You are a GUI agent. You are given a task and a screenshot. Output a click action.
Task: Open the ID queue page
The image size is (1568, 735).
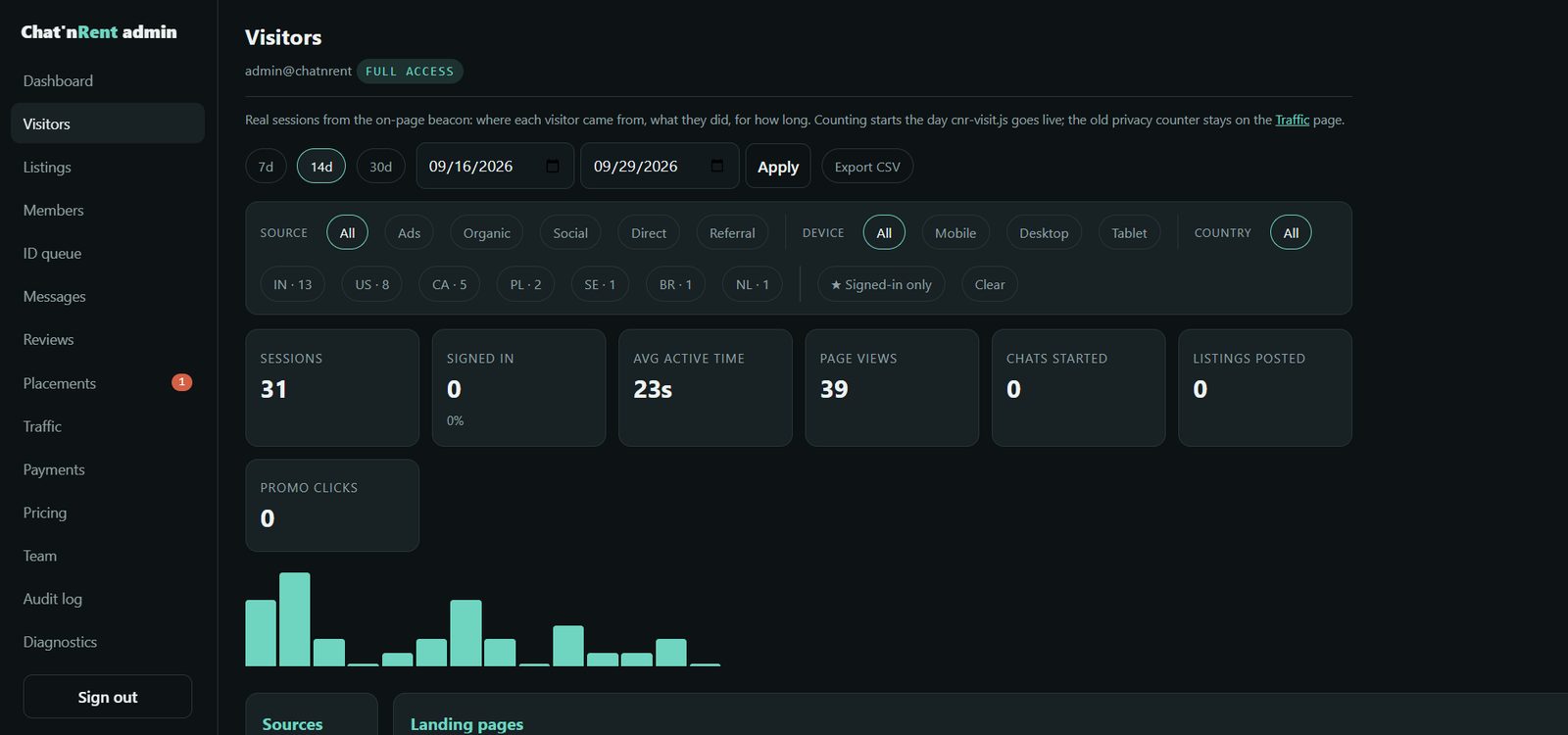pyautogui.click(x=108, y=253)
